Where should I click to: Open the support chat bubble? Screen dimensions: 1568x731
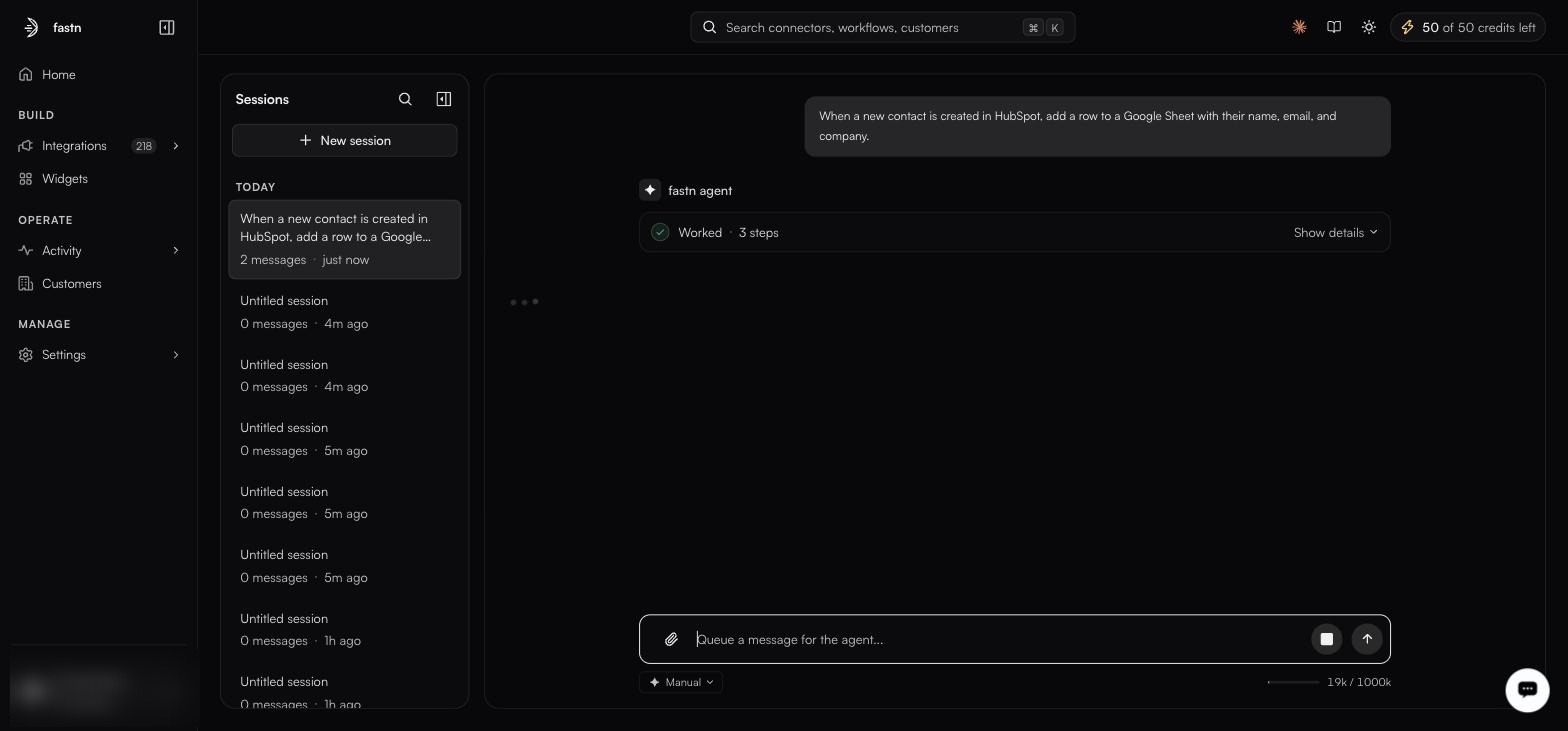[1527, 689]
